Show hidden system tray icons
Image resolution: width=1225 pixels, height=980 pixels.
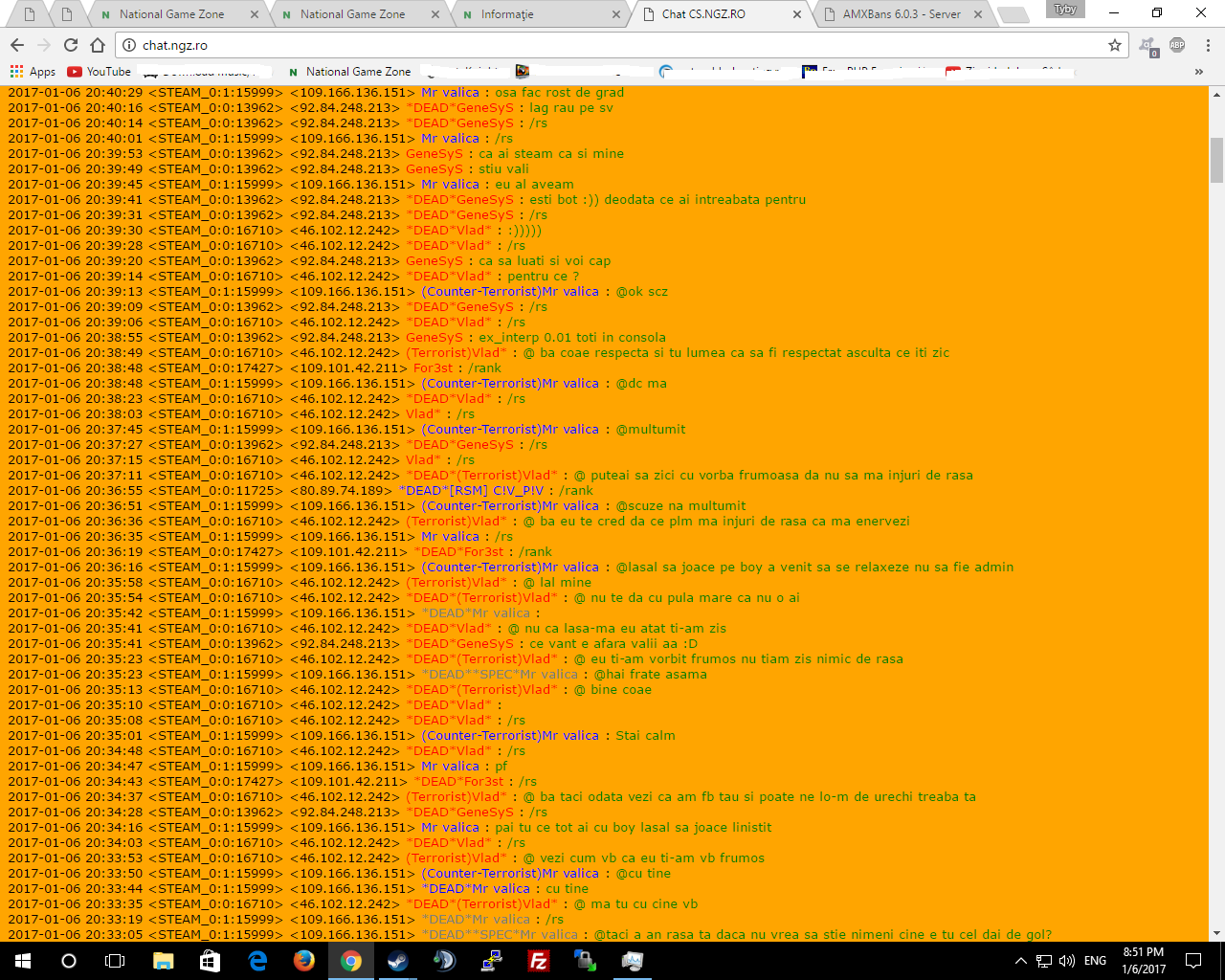(1020, 961)
